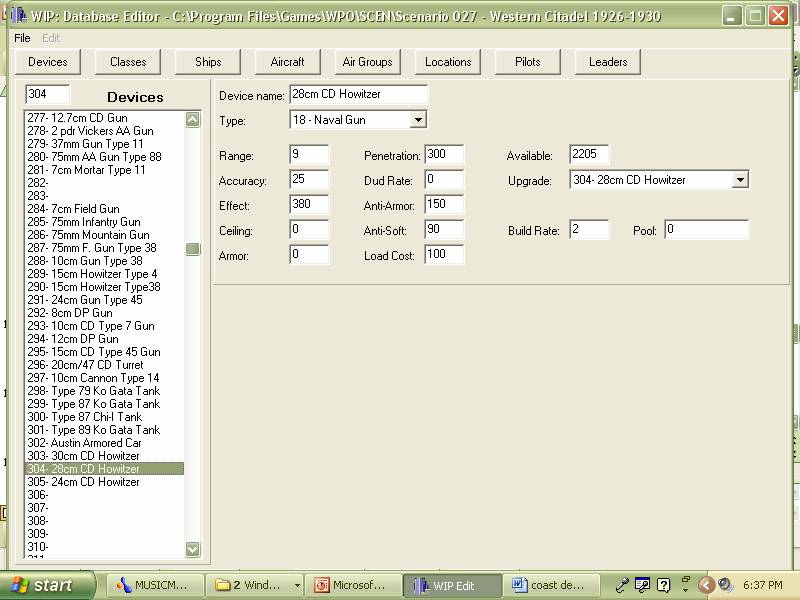The image size is (800, 600).
Task: Click the Device name input field
Action: [358, 94]
